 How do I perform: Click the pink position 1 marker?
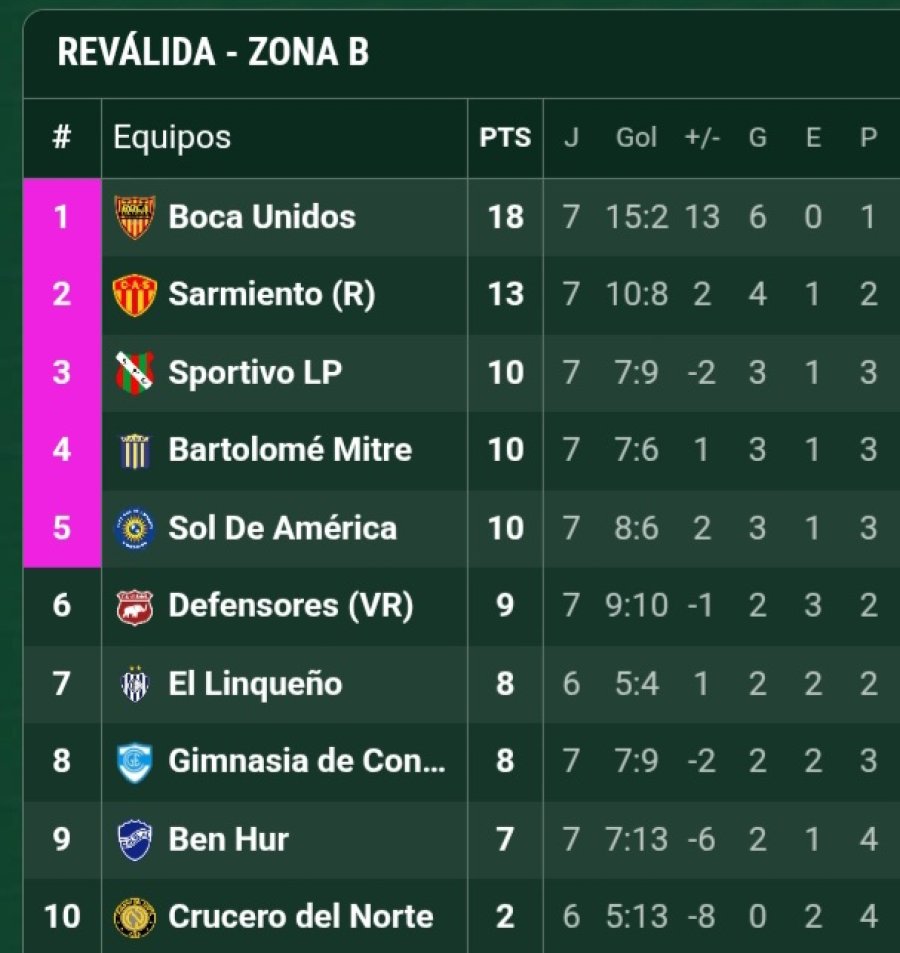coord(62,217)
